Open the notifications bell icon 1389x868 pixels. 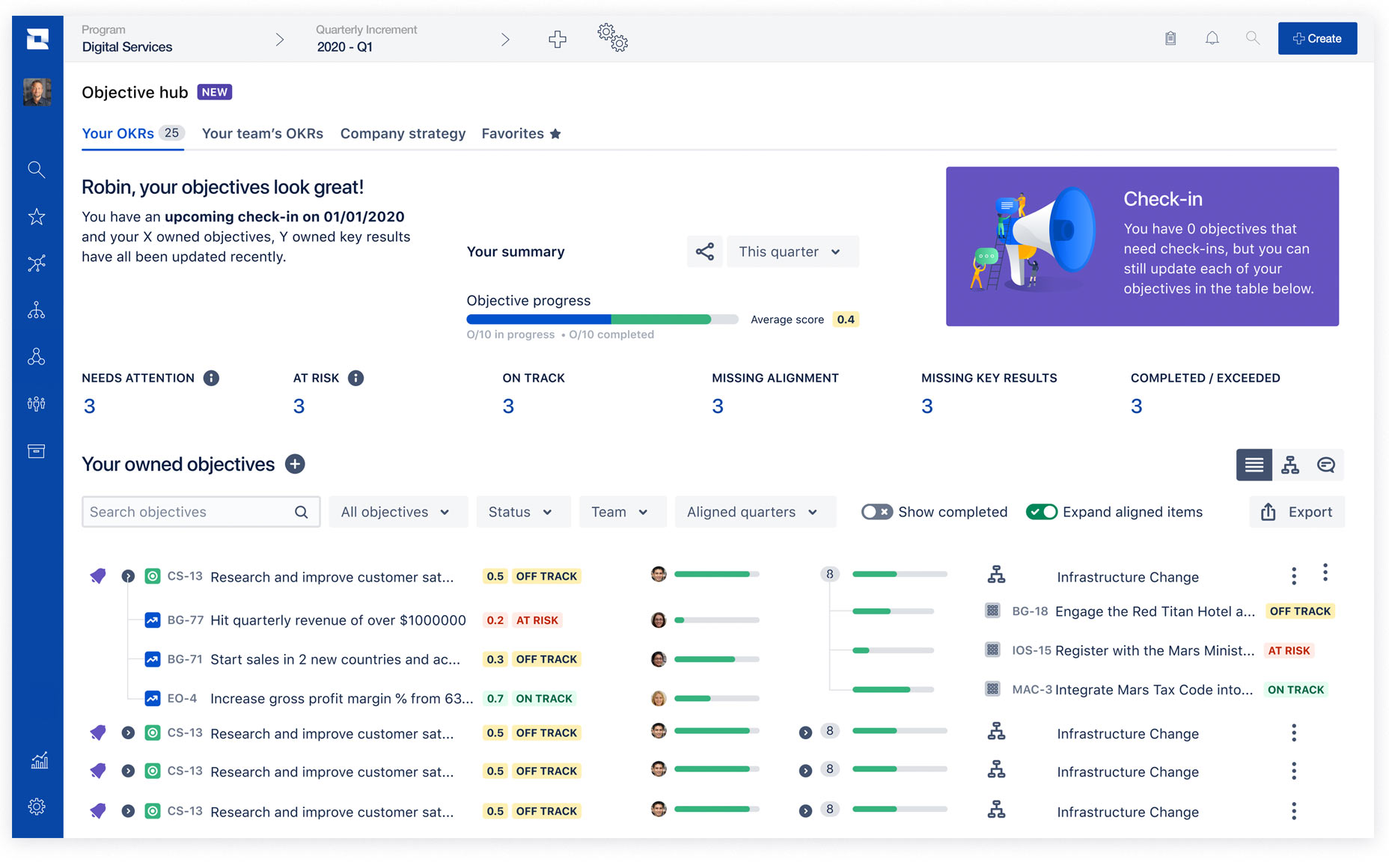coord(1212,37)
